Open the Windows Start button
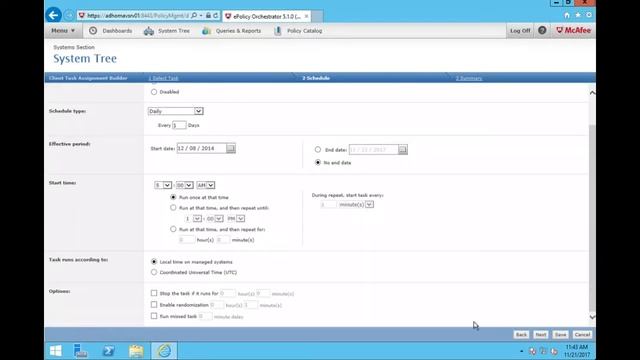Image resolution: width=640 pixels, height=360 pixels. 56,351
